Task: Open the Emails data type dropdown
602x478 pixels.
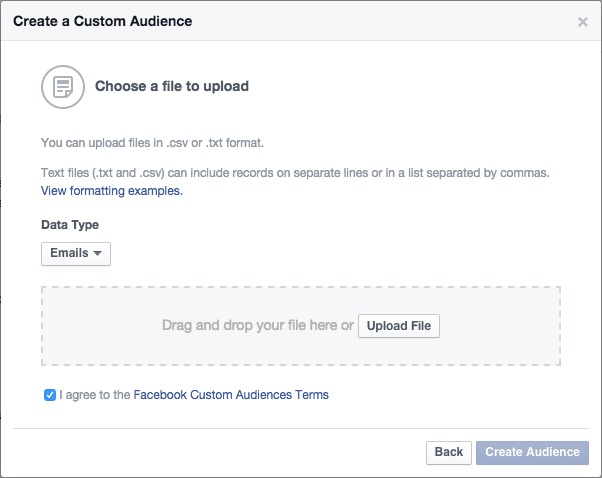Action: point(76,253)
